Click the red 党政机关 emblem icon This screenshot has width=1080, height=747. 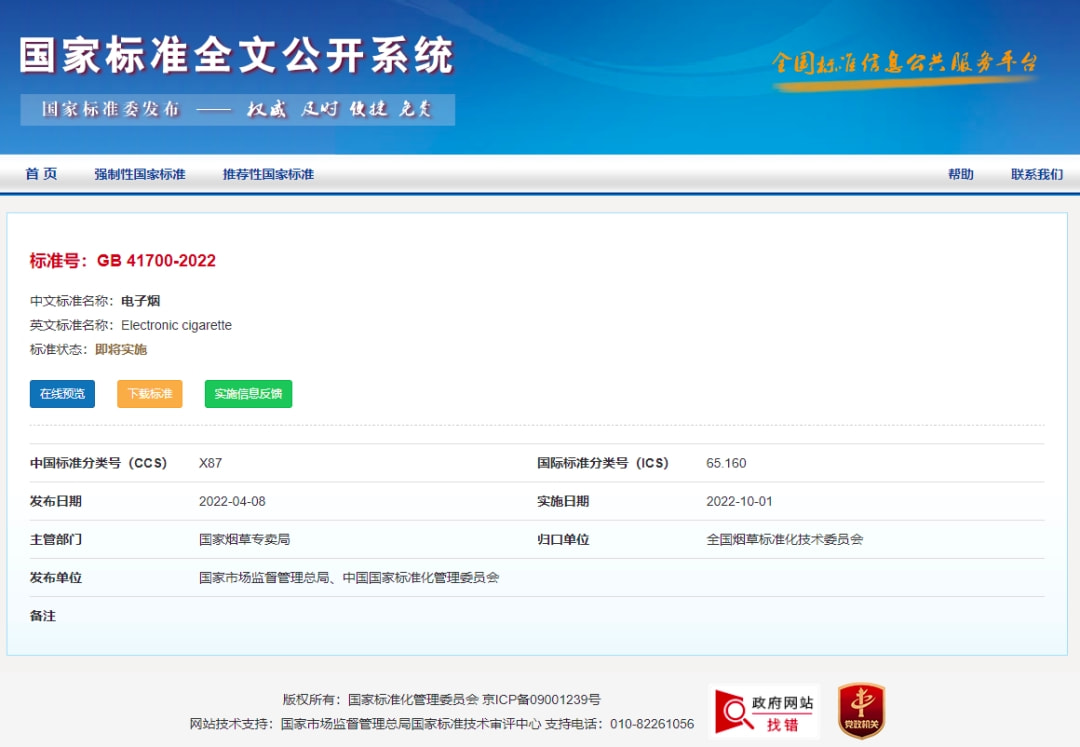pyautogui.click(x=860, y=711)
